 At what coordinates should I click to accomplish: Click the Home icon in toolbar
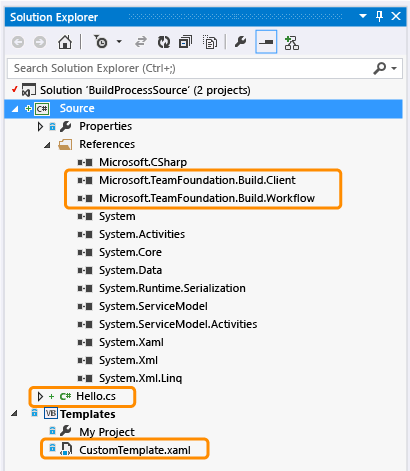[65, 42]
